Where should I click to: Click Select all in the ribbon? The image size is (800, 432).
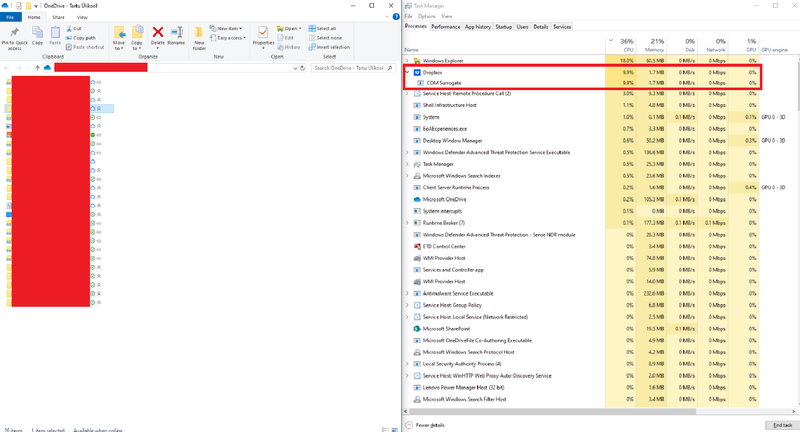click(330, 28)
